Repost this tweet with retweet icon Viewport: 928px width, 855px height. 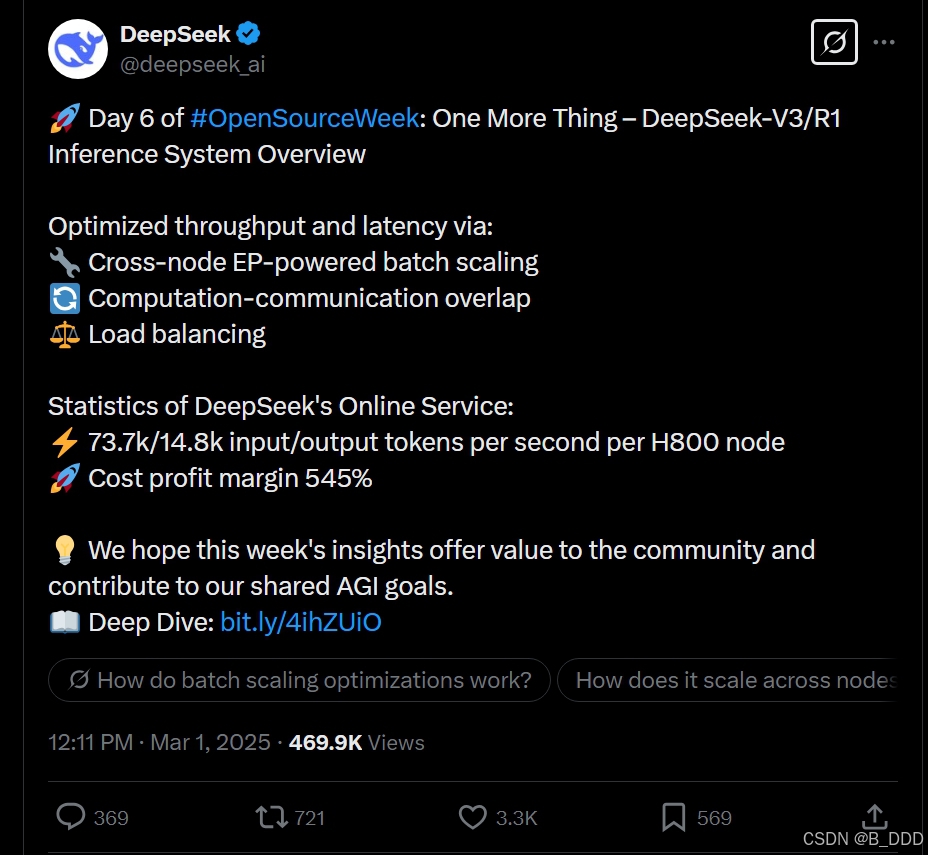tap(271, 817)
